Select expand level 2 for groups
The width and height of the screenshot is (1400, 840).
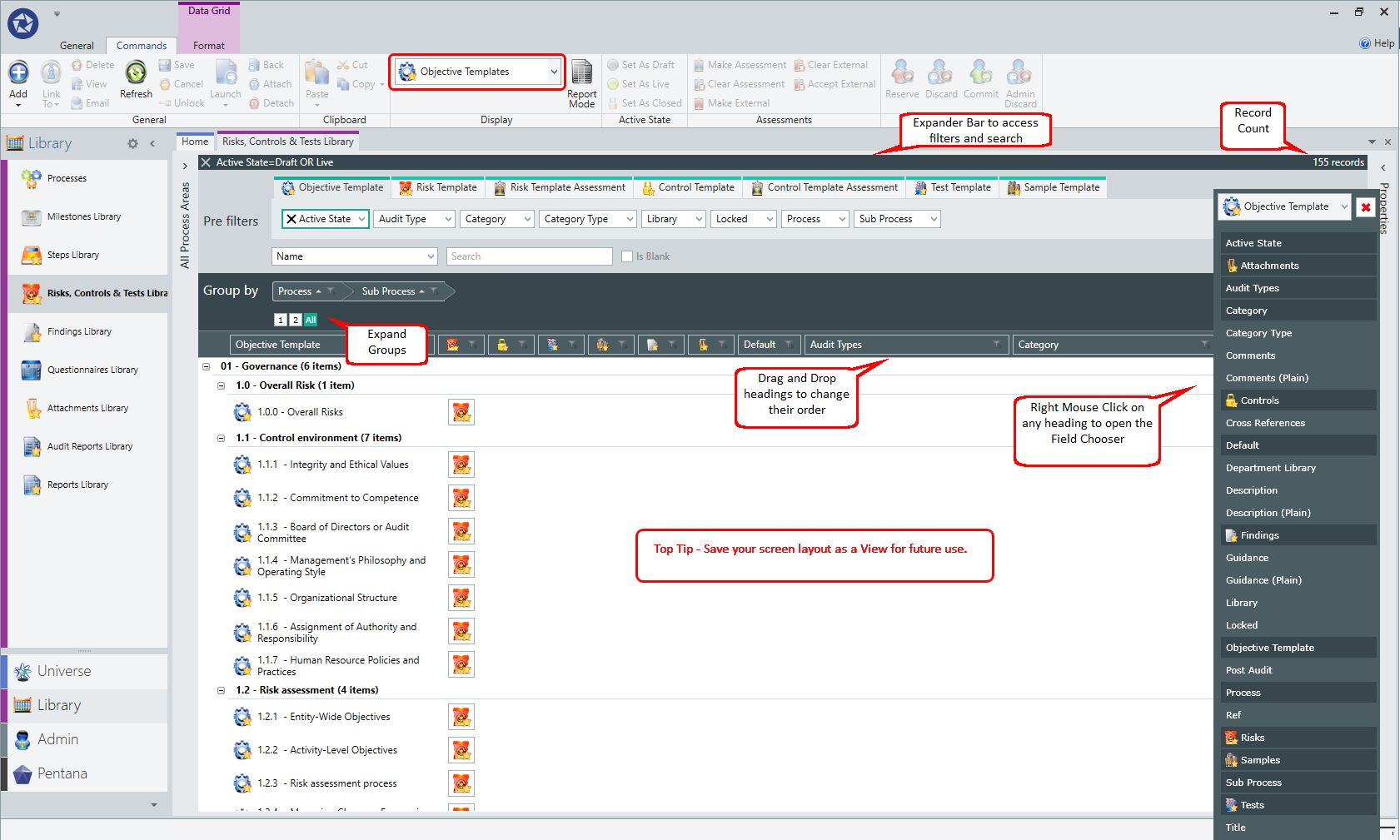[x=296, y=320]
